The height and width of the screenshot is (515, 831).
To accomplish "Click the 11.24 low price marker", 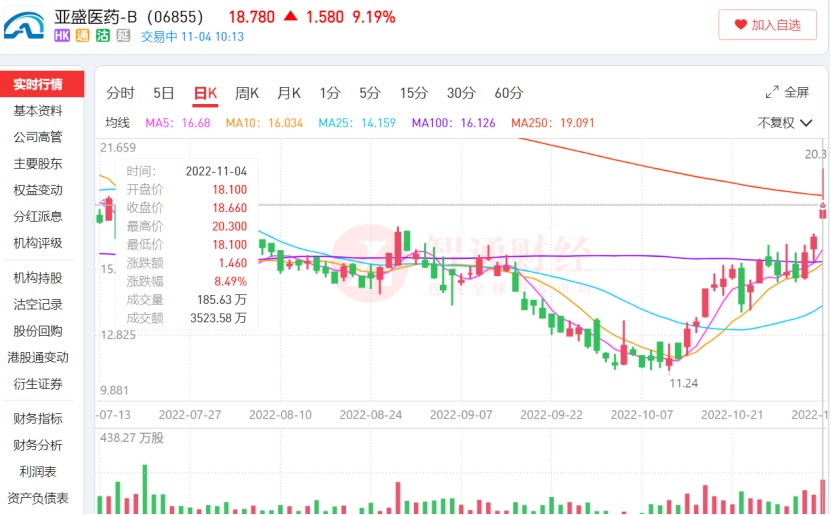I will (x=684, y=383).
